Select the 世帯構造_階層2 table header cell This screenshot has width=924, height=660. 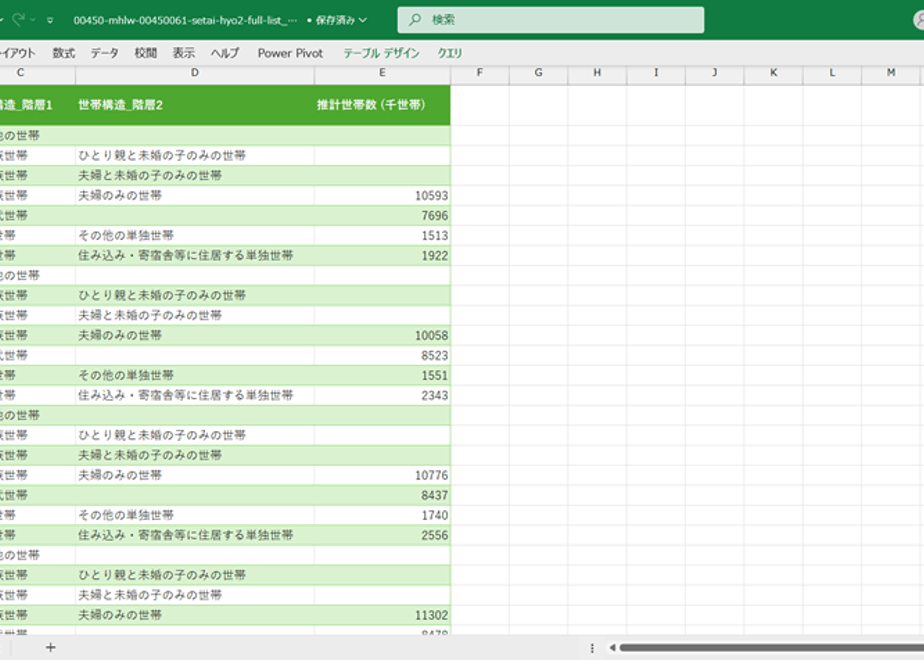click(x=195, y=105)
